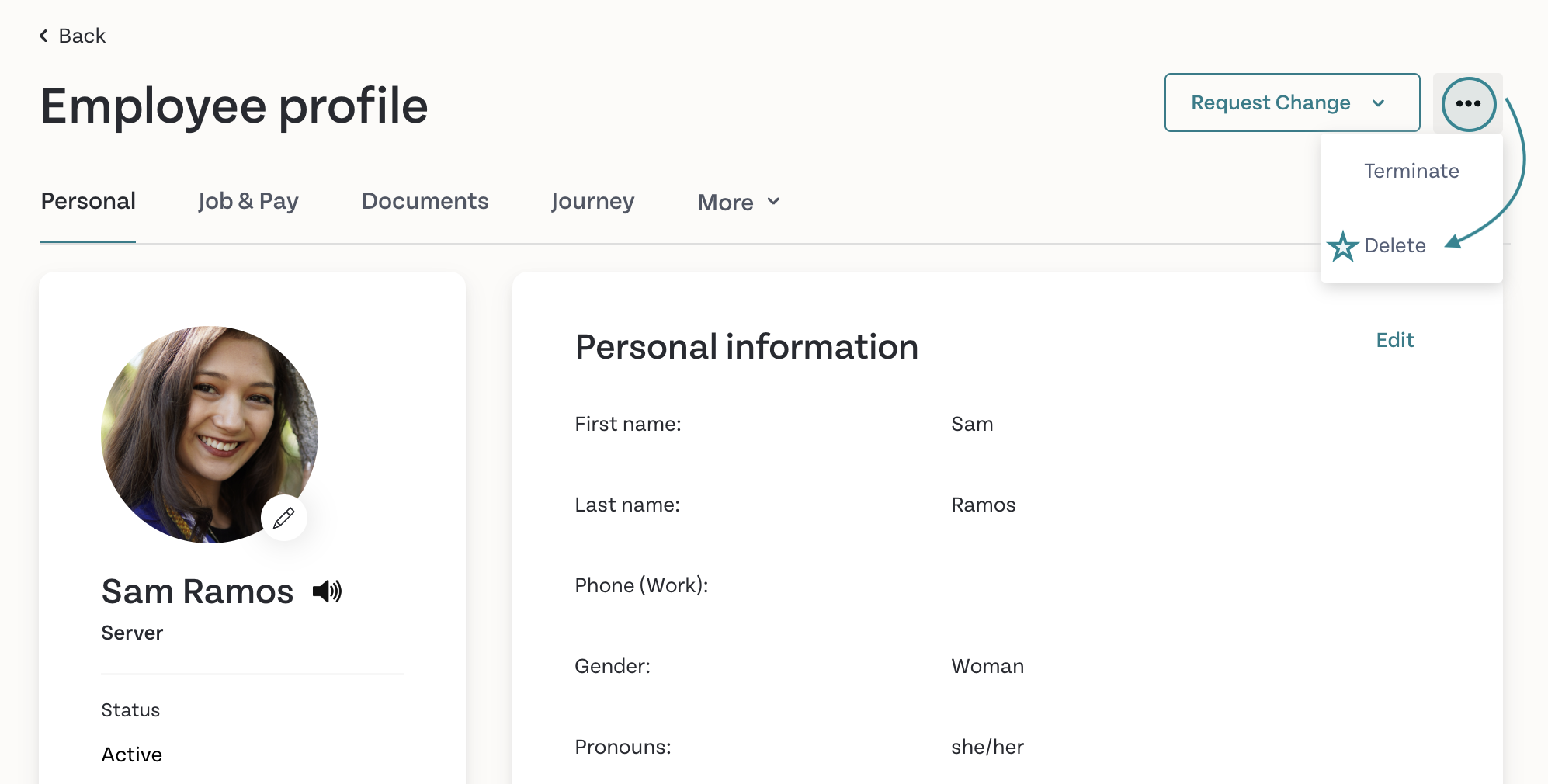1548x784 pixels.
Task: Choose Delete from the actions menu
Action: [x=1394, y=245]
